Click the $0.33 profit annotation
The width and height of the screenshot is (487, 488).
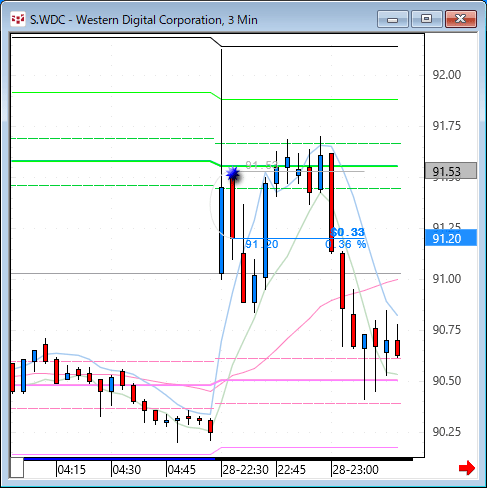pos(348,232)
